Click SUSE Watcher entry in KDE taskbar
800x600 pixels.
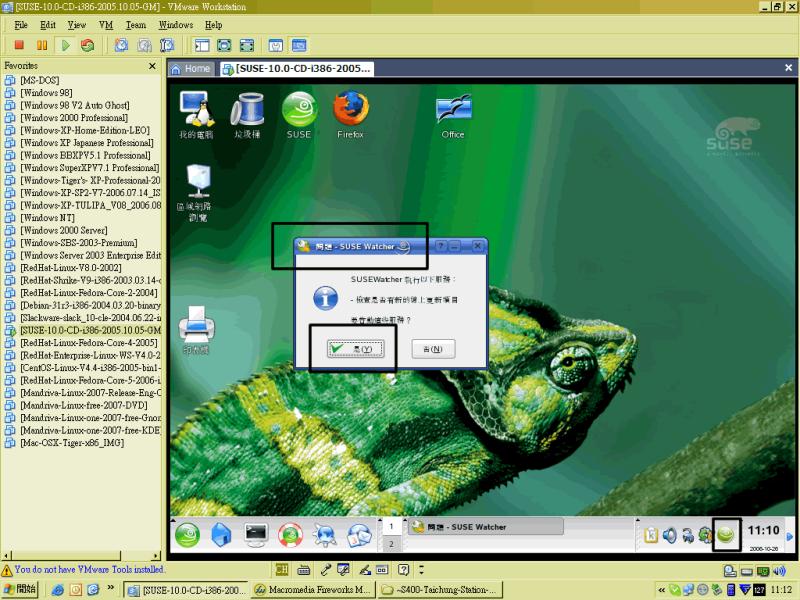pyautogui.click(x=486, y=527)
